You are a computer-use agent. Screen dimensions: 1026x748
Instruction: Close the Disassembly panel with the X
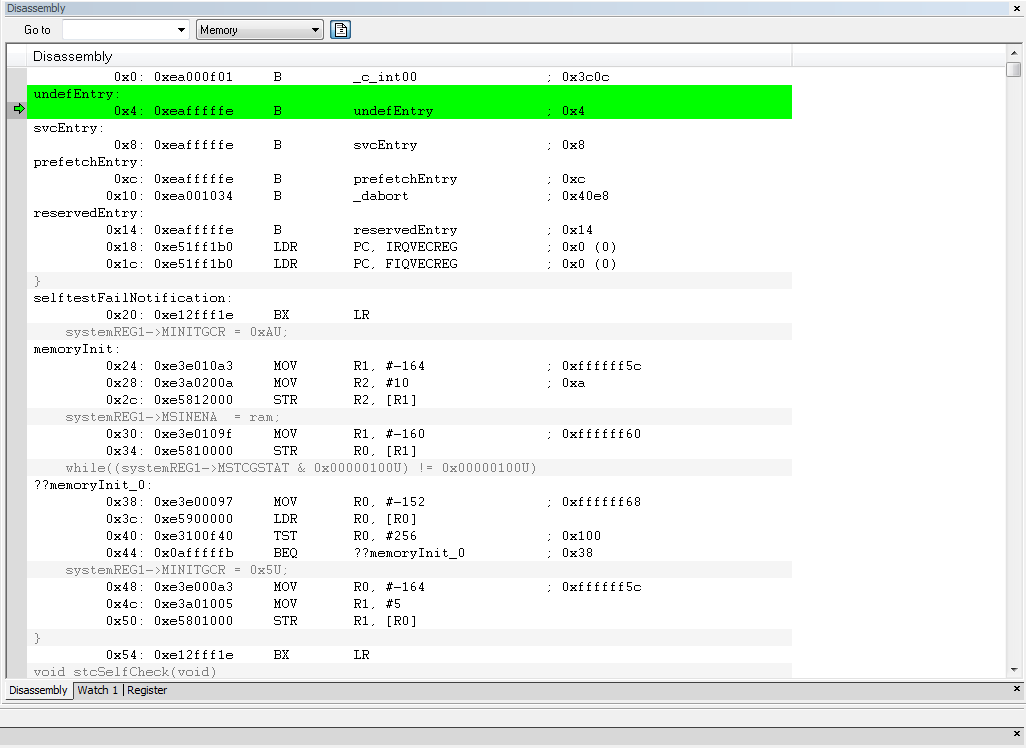pos(1017,8)
